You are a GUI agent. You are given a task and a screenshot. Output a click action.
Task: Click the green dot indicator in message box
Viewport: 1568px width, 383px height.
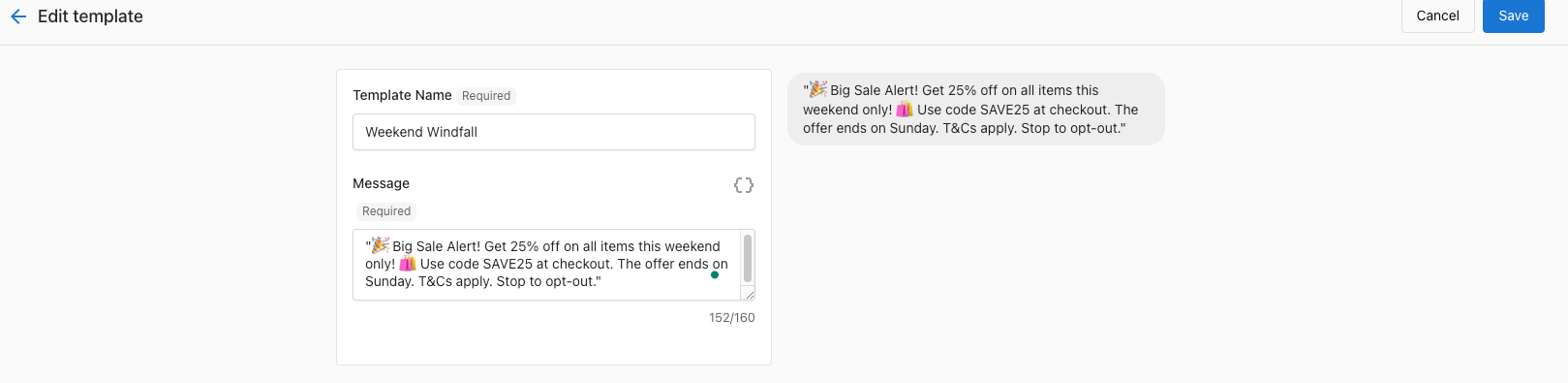[x=715, y=274]
